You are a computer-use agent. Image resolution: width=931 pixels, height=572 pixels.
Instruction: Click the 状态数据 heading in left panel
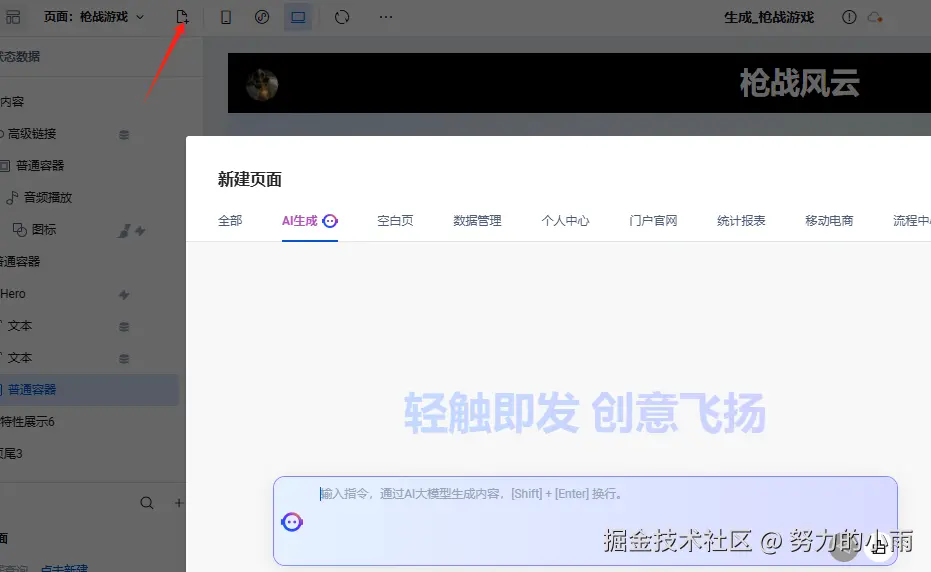20,56
